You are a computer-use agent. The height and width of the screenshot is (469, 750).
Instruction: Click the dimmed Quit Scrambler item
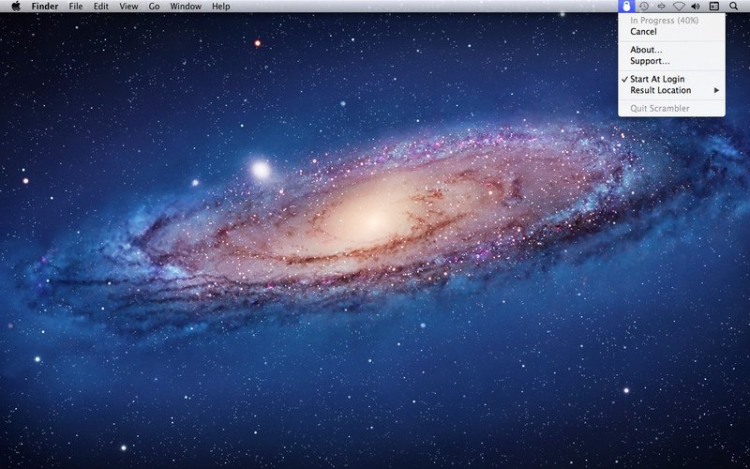(672, 108)
